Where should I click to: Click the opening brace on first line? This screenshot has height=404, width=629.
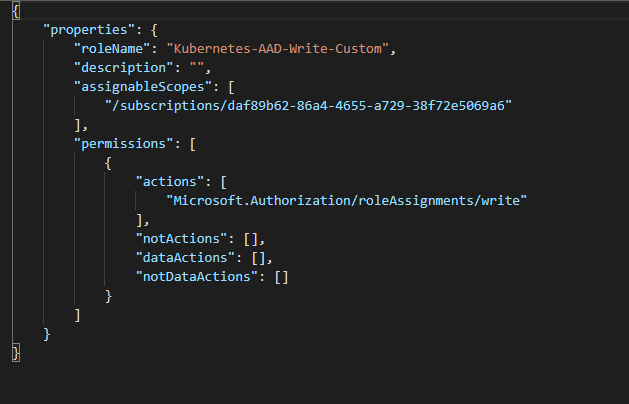click(16, 10)
